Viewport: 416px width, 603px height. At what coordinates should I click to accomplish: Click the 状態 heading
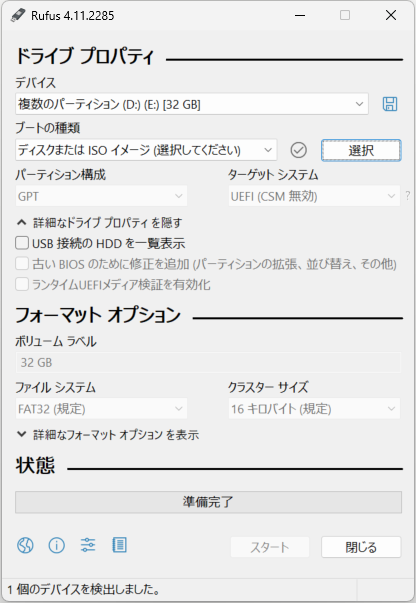click(x=35, y=465)
